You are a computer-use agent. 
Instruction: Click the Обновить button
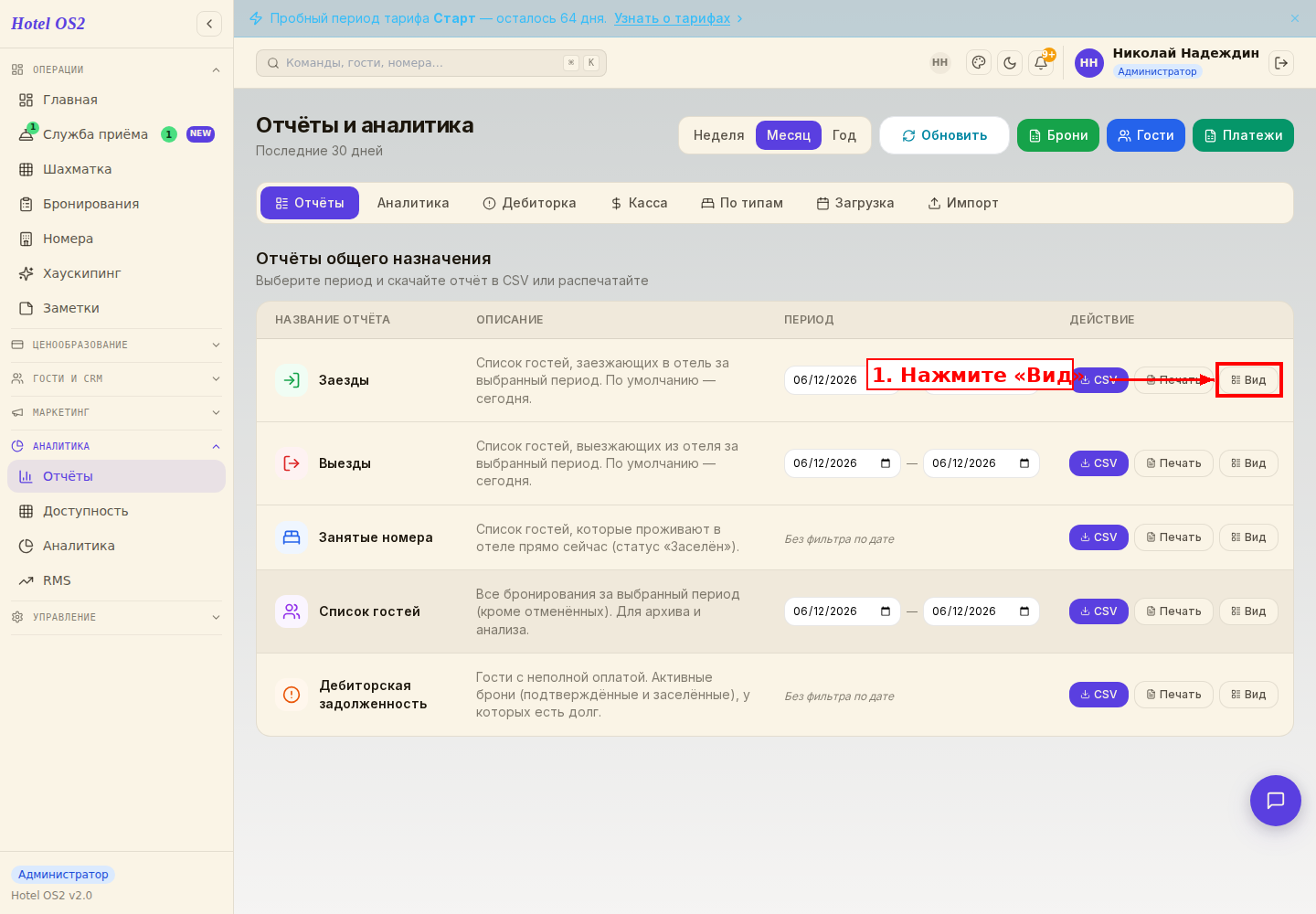(944, 135)
